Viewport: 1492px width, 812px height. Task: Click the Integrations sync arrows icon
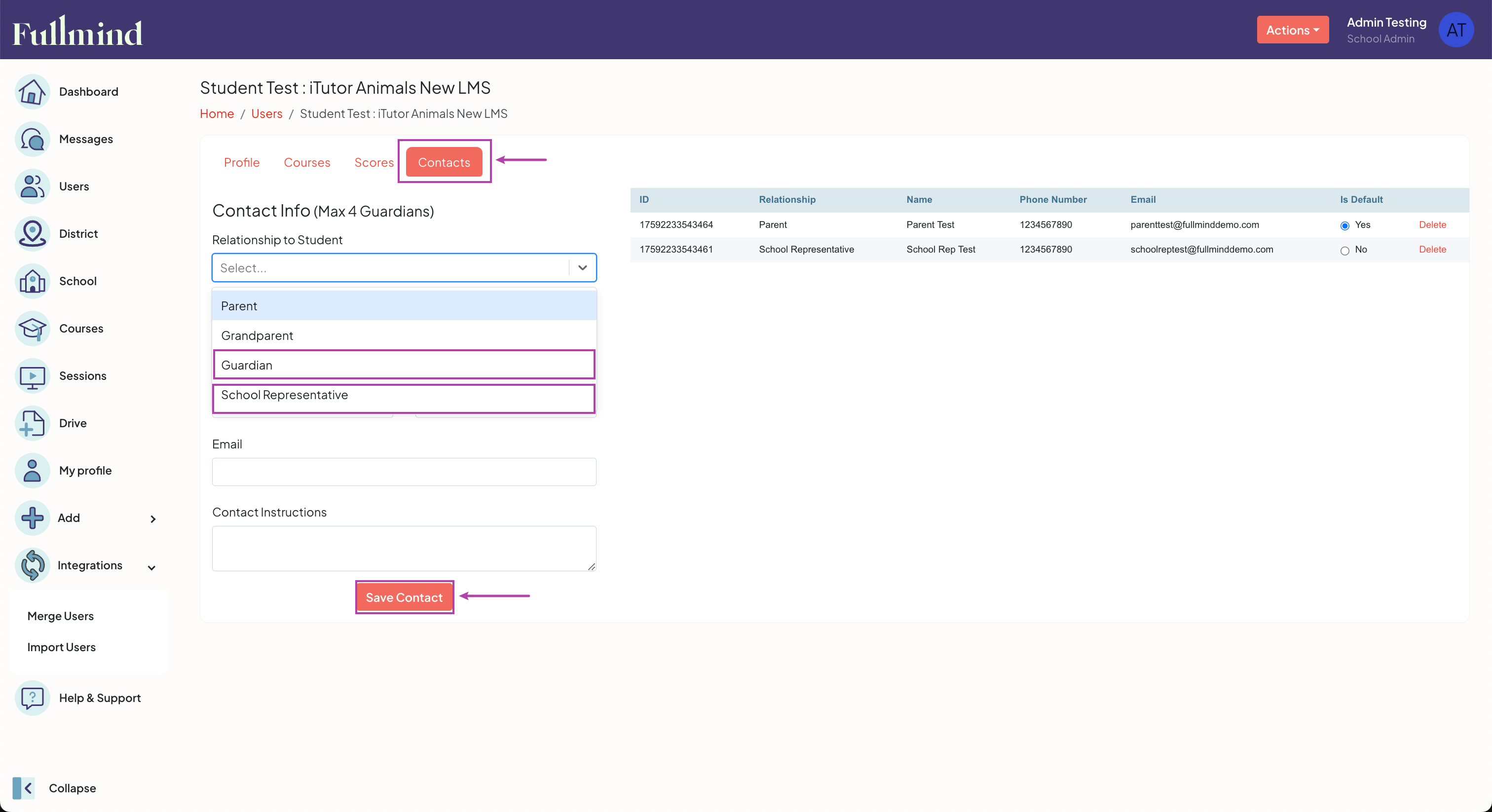point(33,565)
